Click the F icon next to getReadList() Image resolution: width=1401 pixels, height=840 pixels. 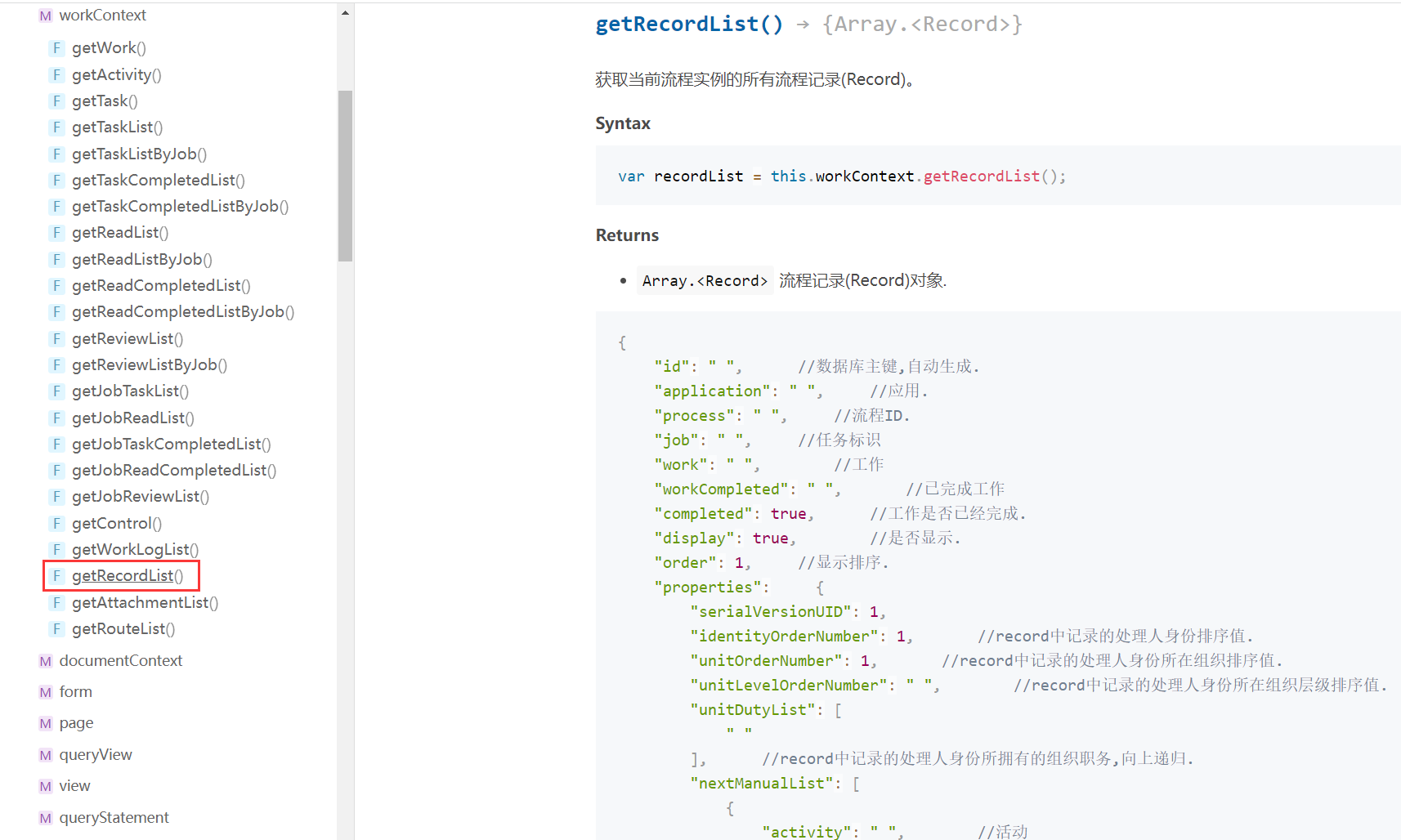[x=56, y=233]
